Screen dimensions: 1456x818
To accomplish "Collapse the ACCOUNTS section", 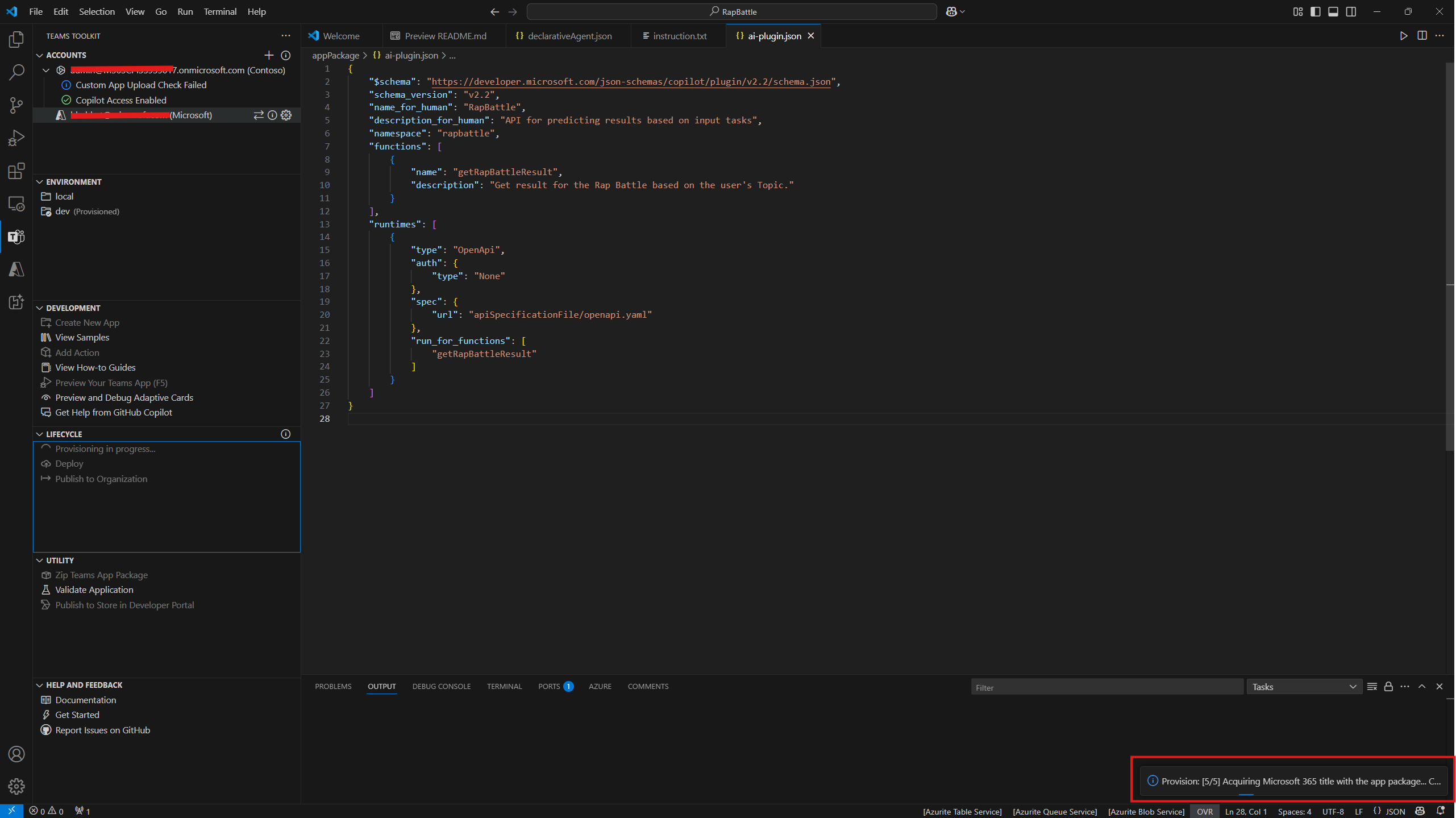I will (40, 55).
